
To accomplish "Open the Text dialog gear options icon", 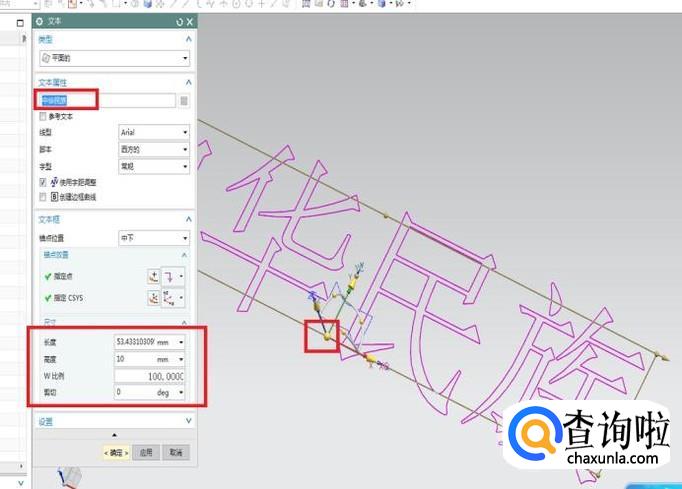I will 40,21.
